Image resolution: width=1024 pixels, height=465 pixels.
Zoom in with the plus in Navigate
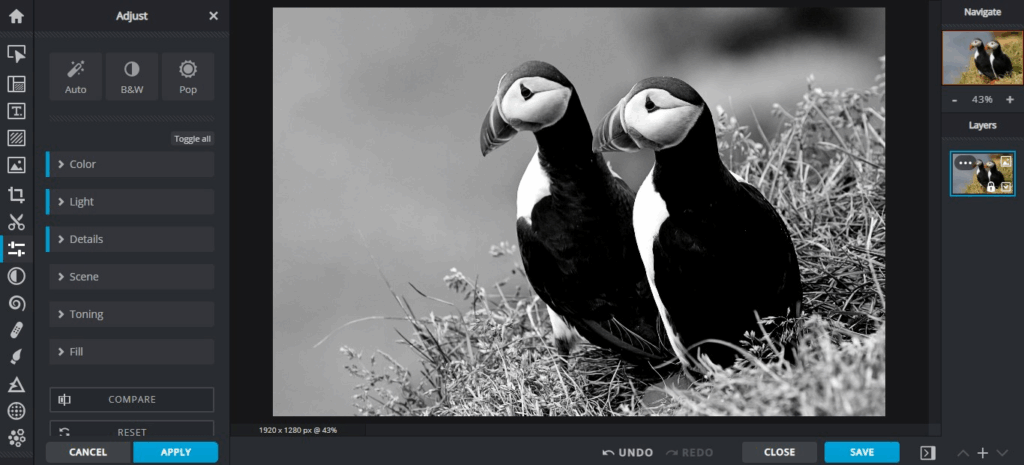click(1009, 100)
